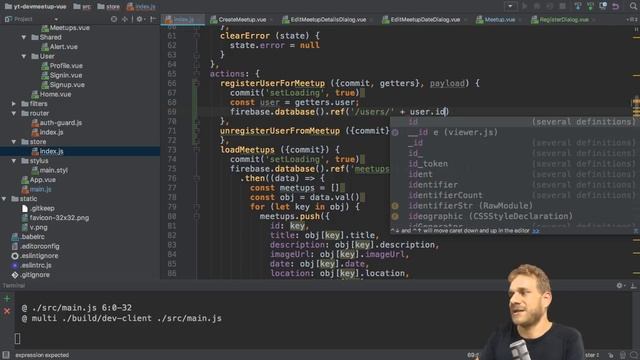Collapse the static folder
This screenshot has width=640, height=360.
4,199
